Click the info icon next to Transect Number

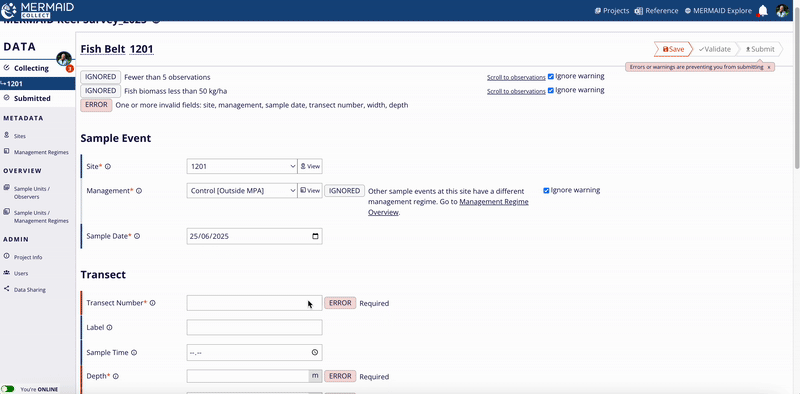tap(152, 303)
